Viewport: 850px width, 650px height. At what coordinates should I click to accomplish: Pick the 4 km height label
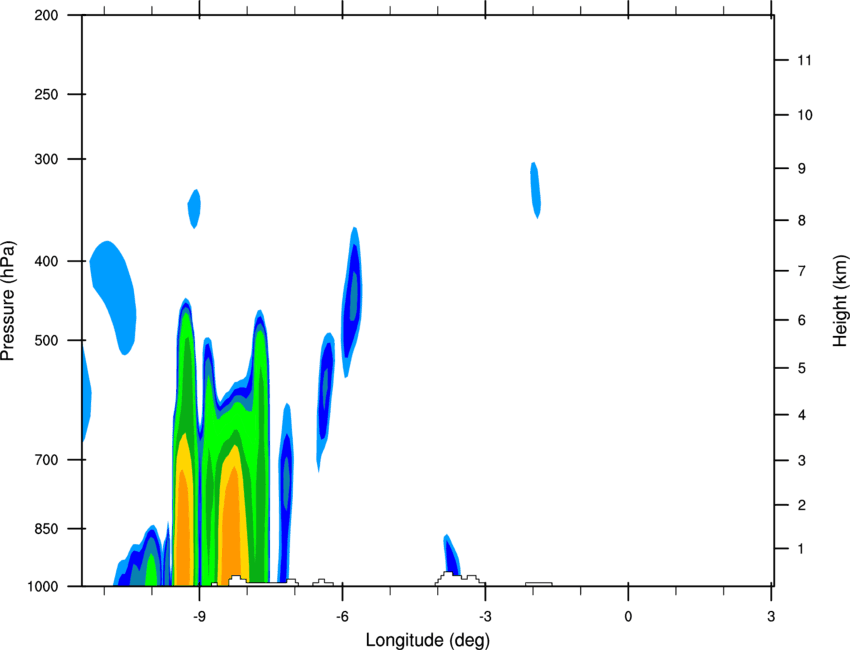click(x=802, y=415)
